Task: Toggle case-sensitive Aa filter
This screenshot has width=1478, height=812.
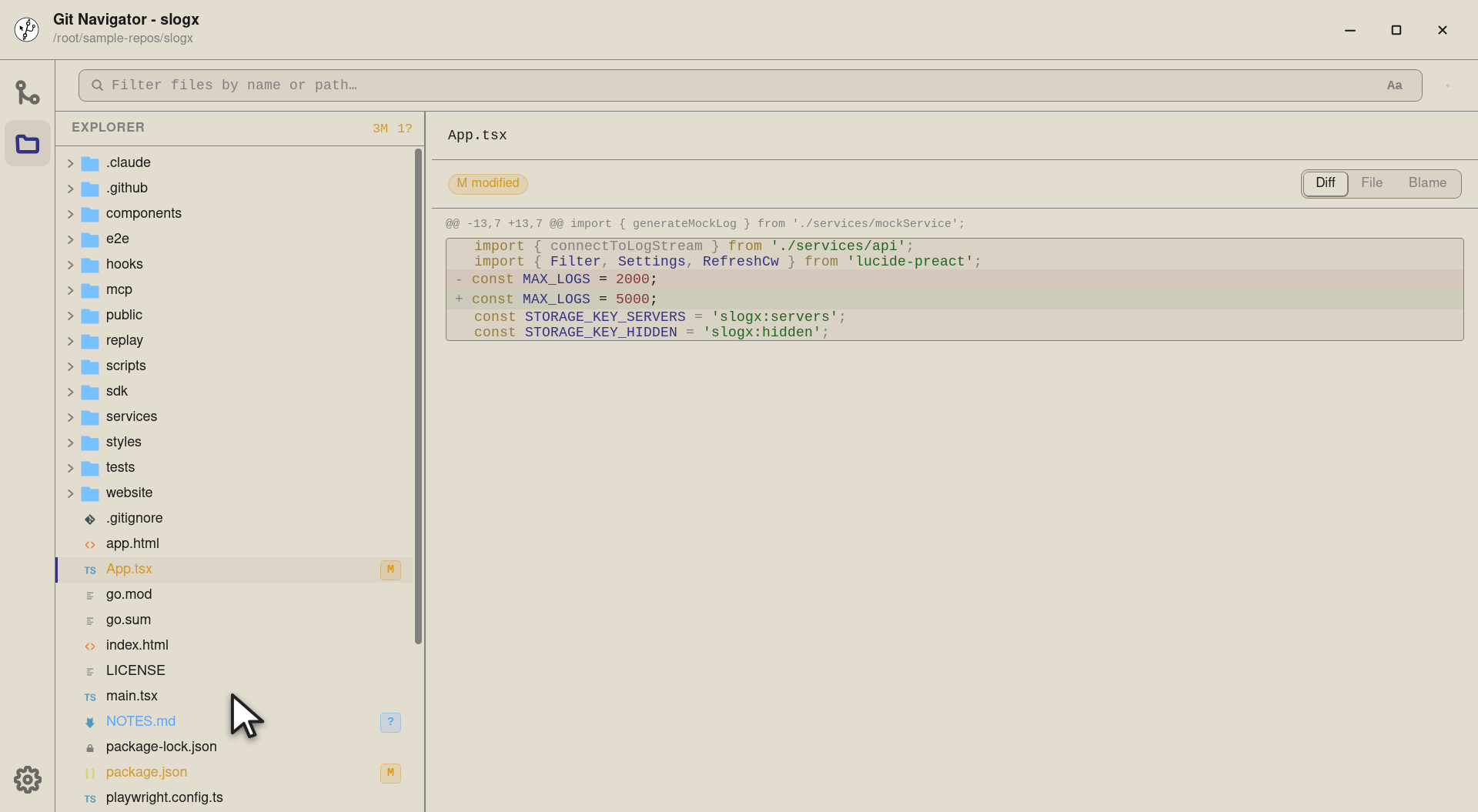Action: coord(1394,85)
